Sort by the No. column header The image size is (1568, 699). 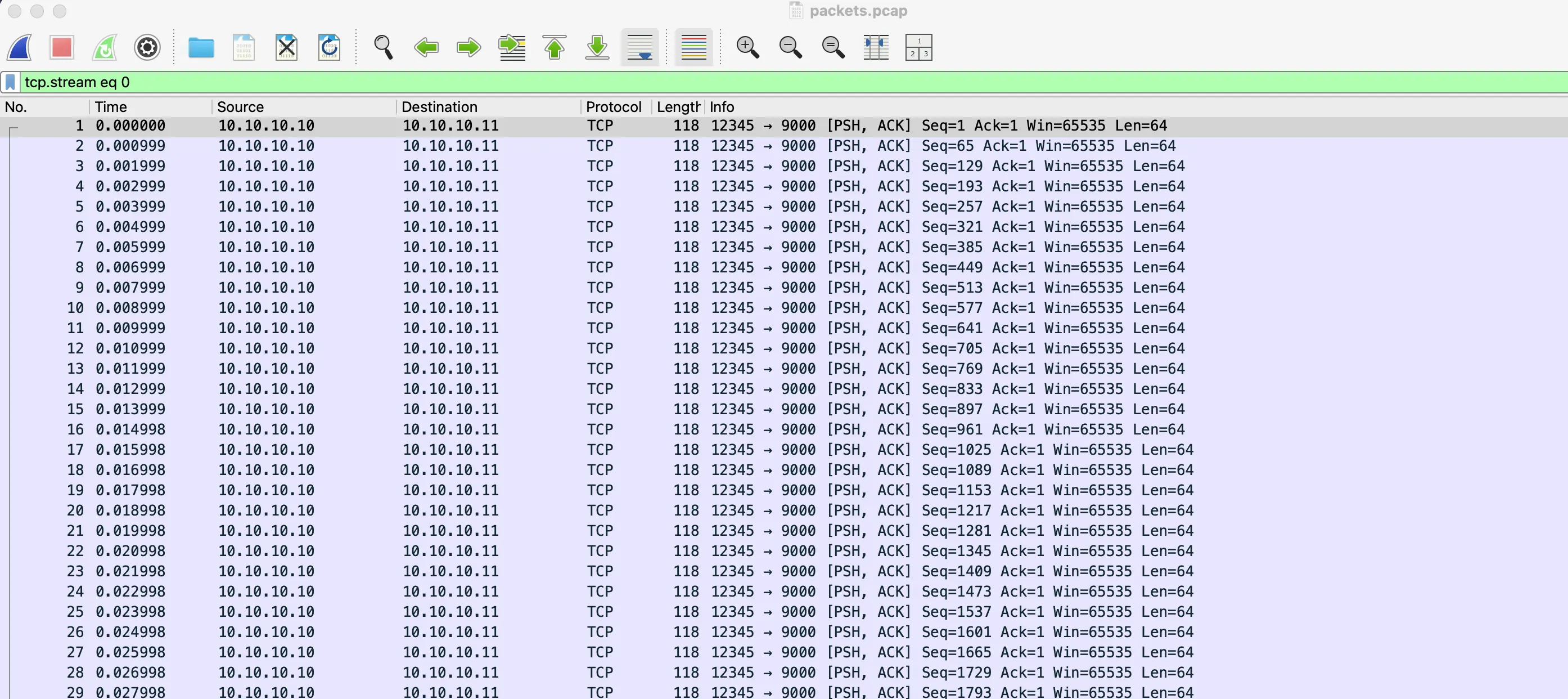click(45, 107)
